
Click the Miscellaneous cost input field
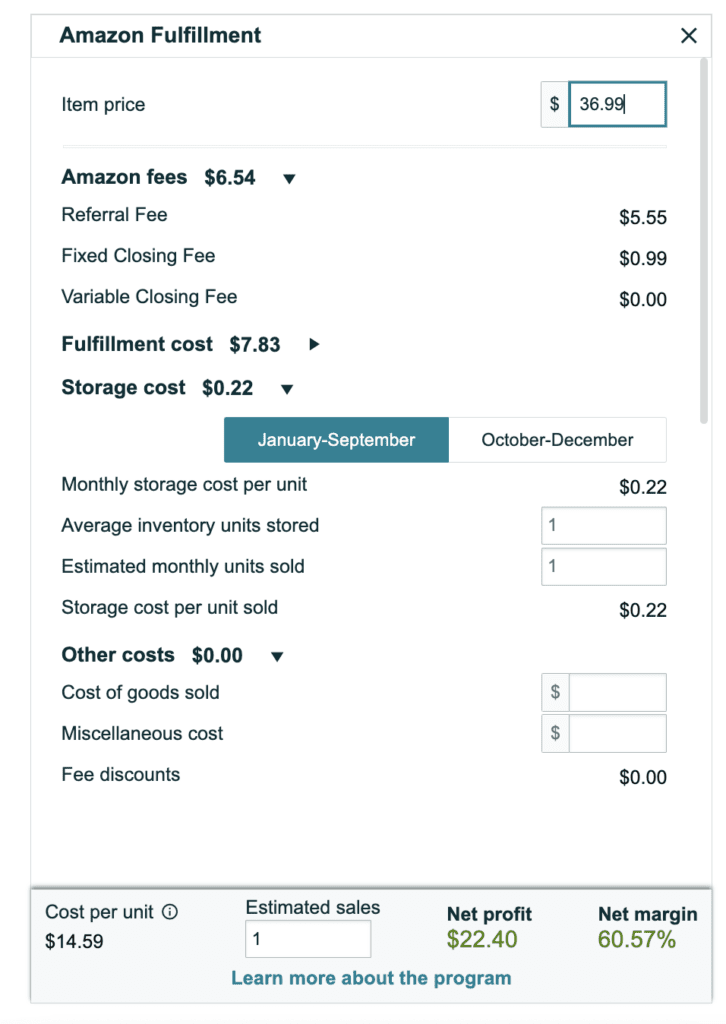(x=618, y=733)
